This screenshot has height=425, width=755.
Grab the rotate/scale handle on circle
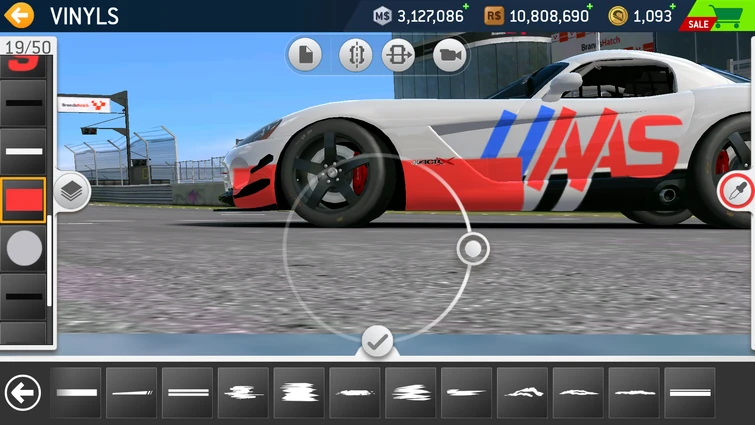473,249
